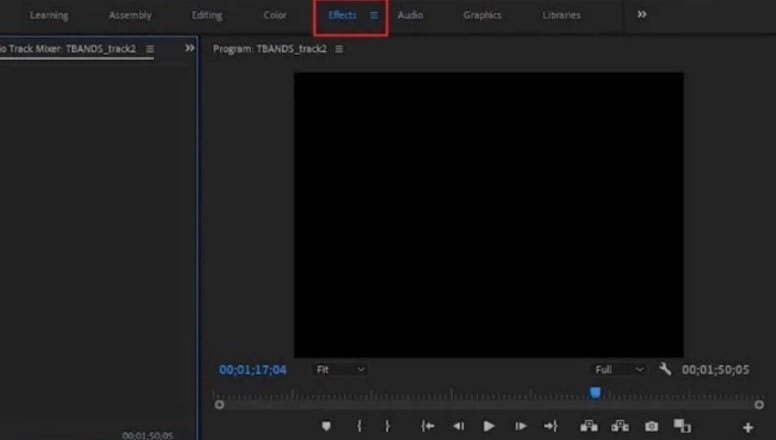Open the Assembly workspace tab
The height and width of the screenshot is (440, 776).
pos(130,15)
